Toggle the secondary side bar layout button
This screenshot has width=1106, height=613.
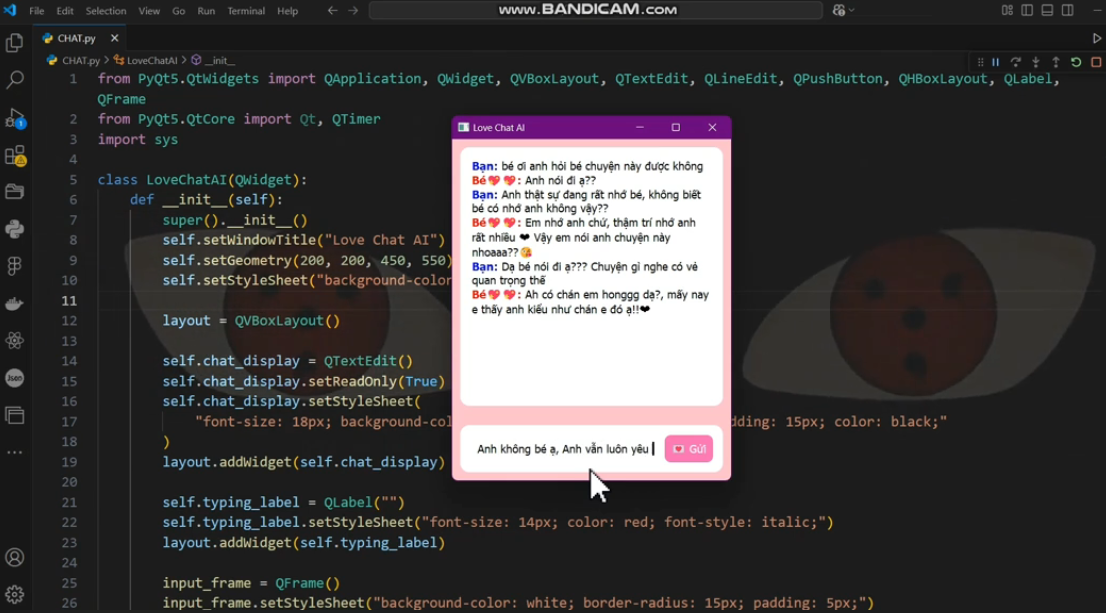[1067, 11]
